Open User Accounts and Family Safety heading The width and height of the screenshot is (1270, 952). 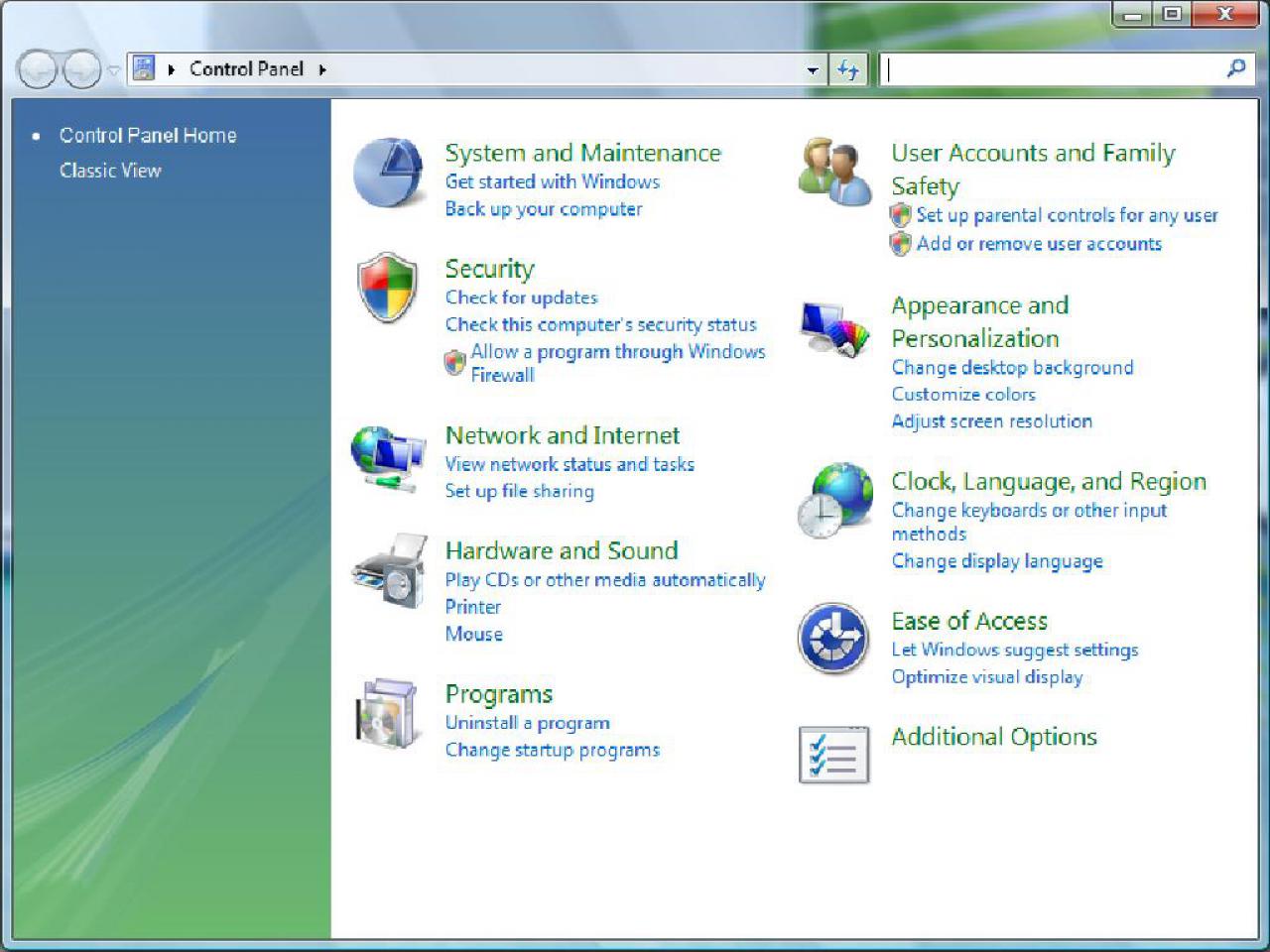(x=1033, y=169)
